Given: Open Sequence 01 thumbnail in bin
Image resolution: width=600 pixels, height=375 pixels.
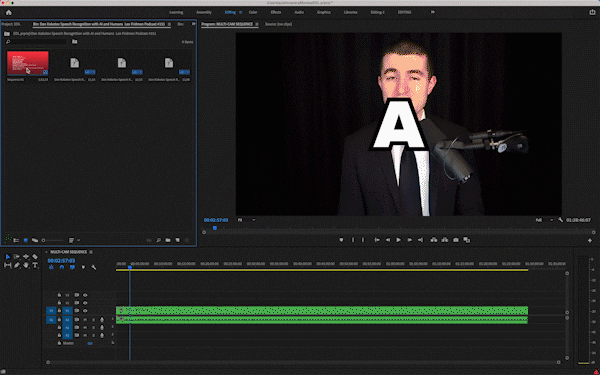Looking at the screenshot, I should pyautogui.click(x=28, y=63).
